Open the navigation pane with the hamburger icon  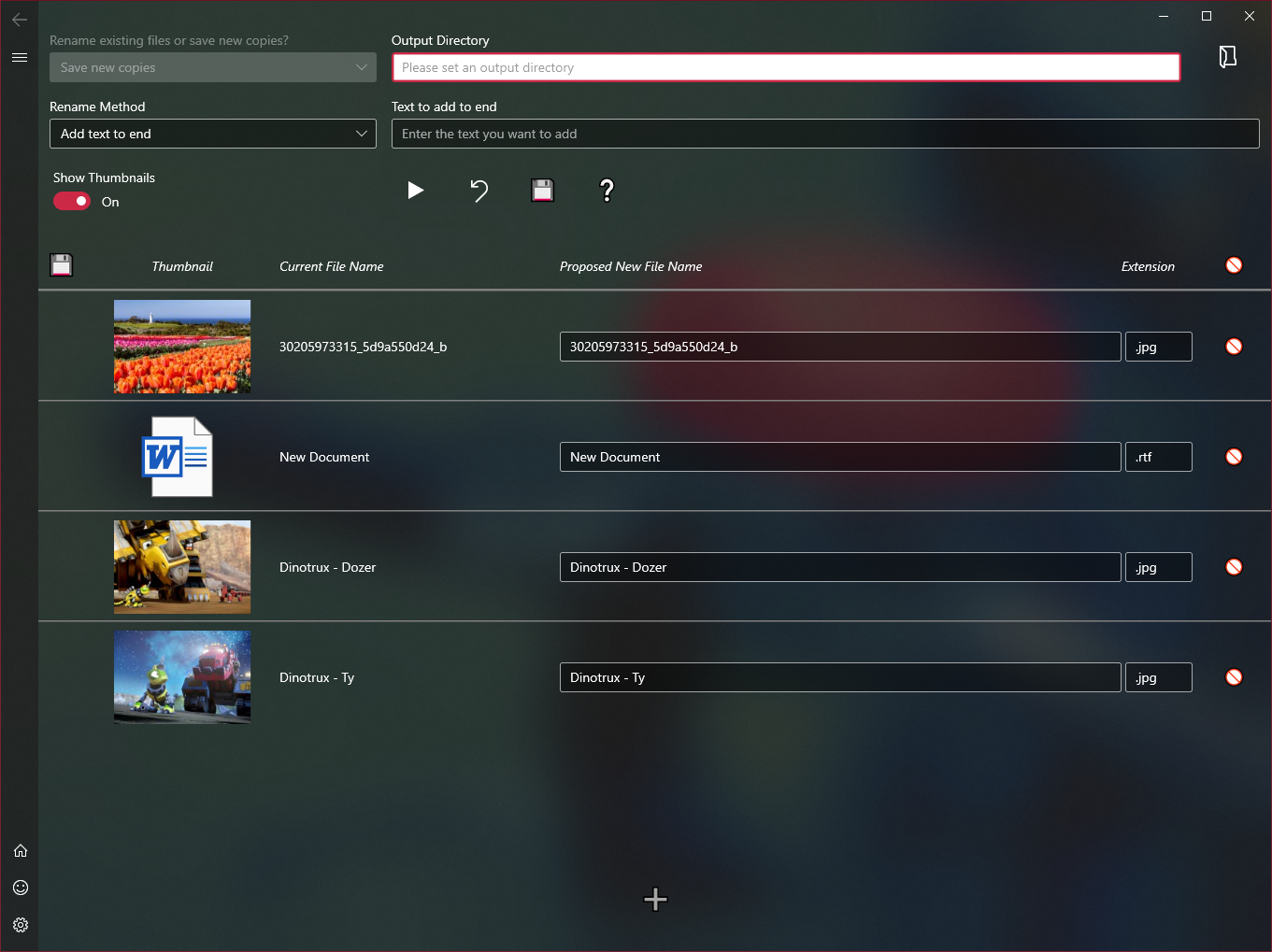coord(20,57)
